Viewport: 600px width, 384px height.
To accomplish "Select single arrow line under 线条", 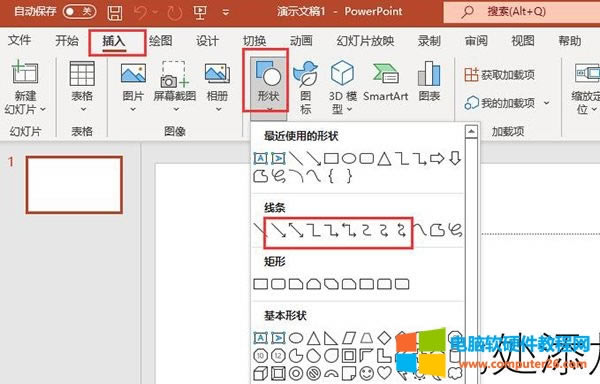I will (x=278, y=230).
